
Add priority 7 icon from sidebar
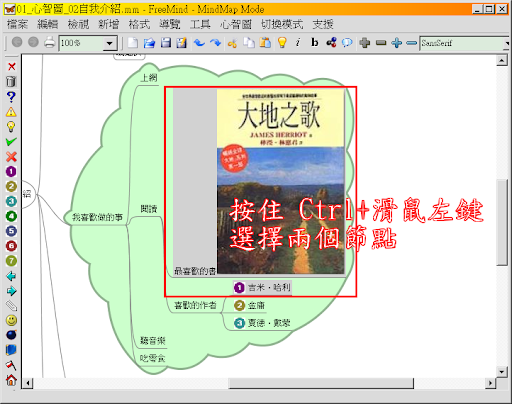tap(11, 261)
